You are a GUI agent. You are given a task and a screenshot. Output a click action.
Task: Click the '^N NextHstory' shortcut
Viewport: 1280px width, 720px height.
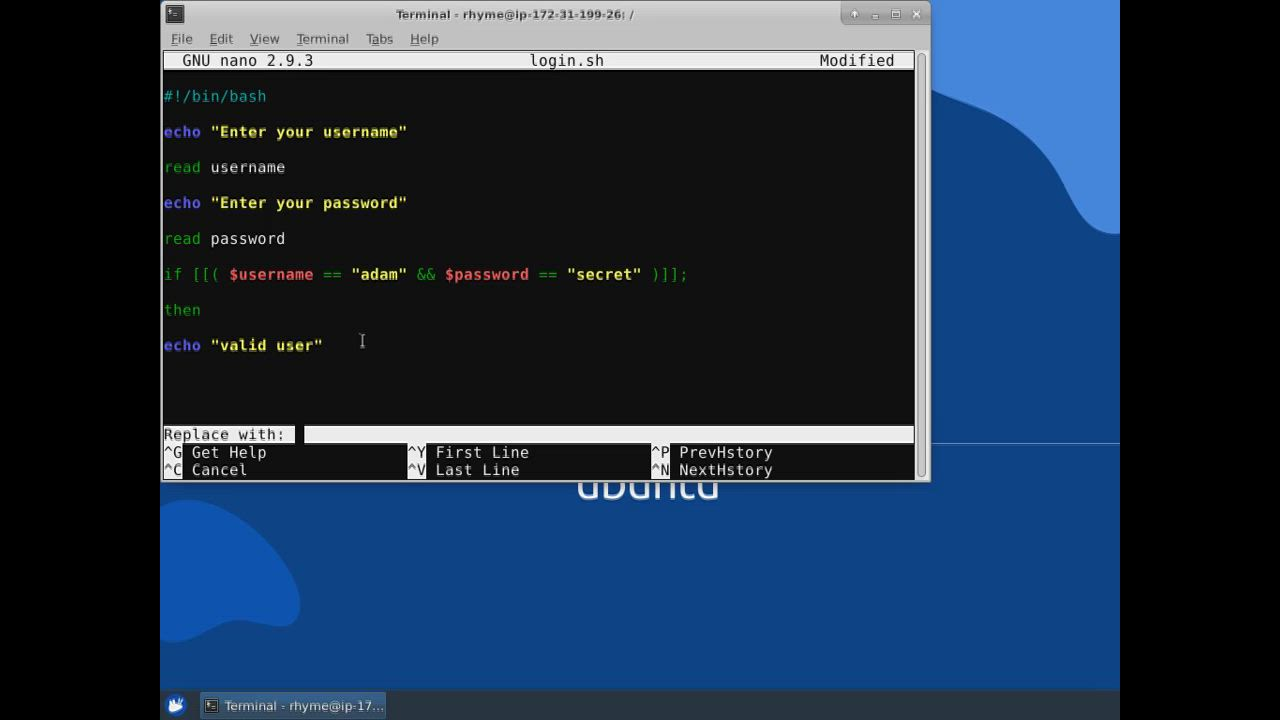[712, 470]
